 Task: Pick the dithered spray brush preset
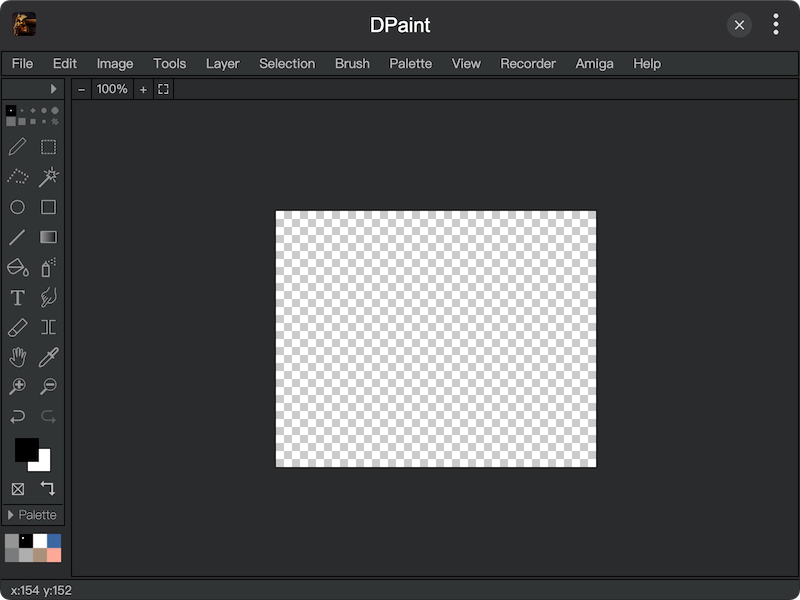point(55,121)
